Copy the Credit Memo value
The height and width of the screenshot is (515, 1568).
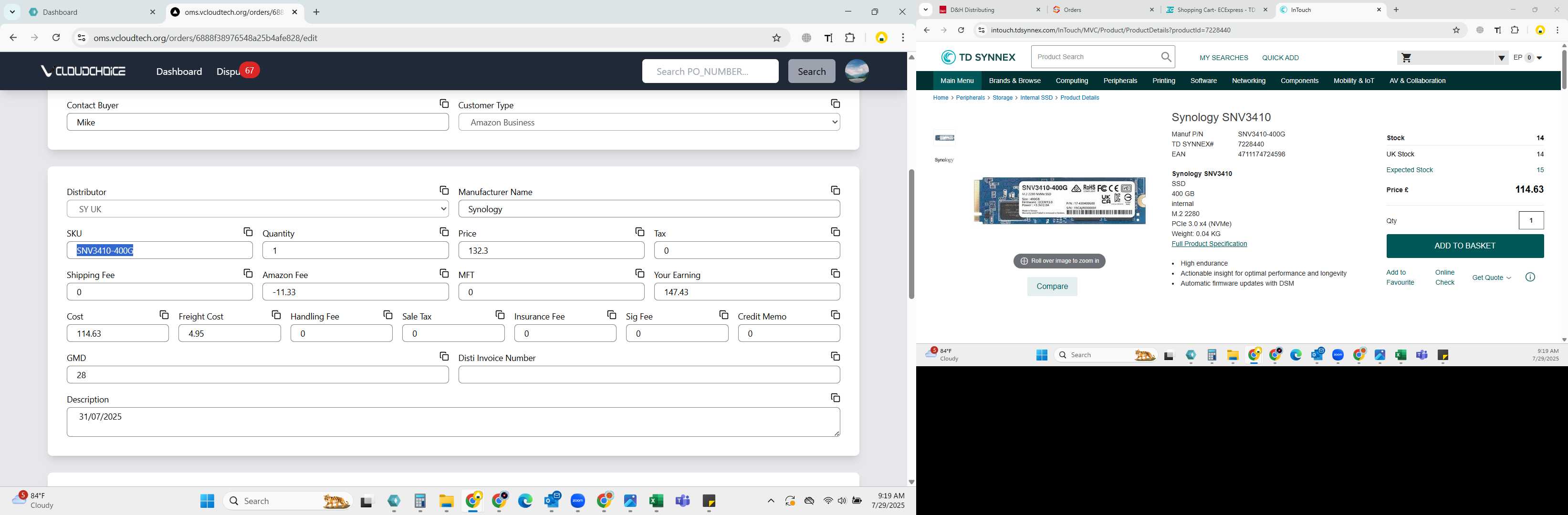coord(835,315)
